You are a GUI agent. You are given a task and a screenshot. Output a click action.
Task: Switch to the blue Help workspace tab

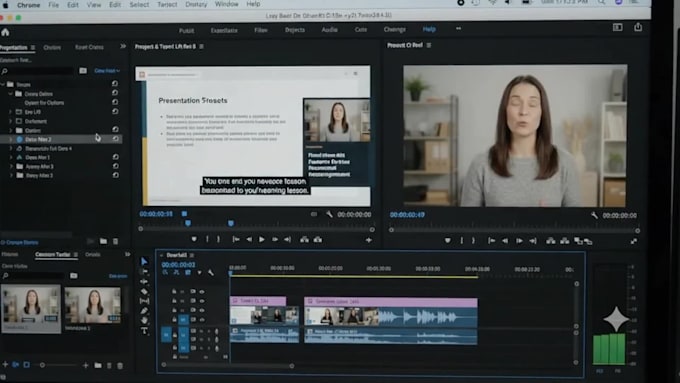(429, 29)
